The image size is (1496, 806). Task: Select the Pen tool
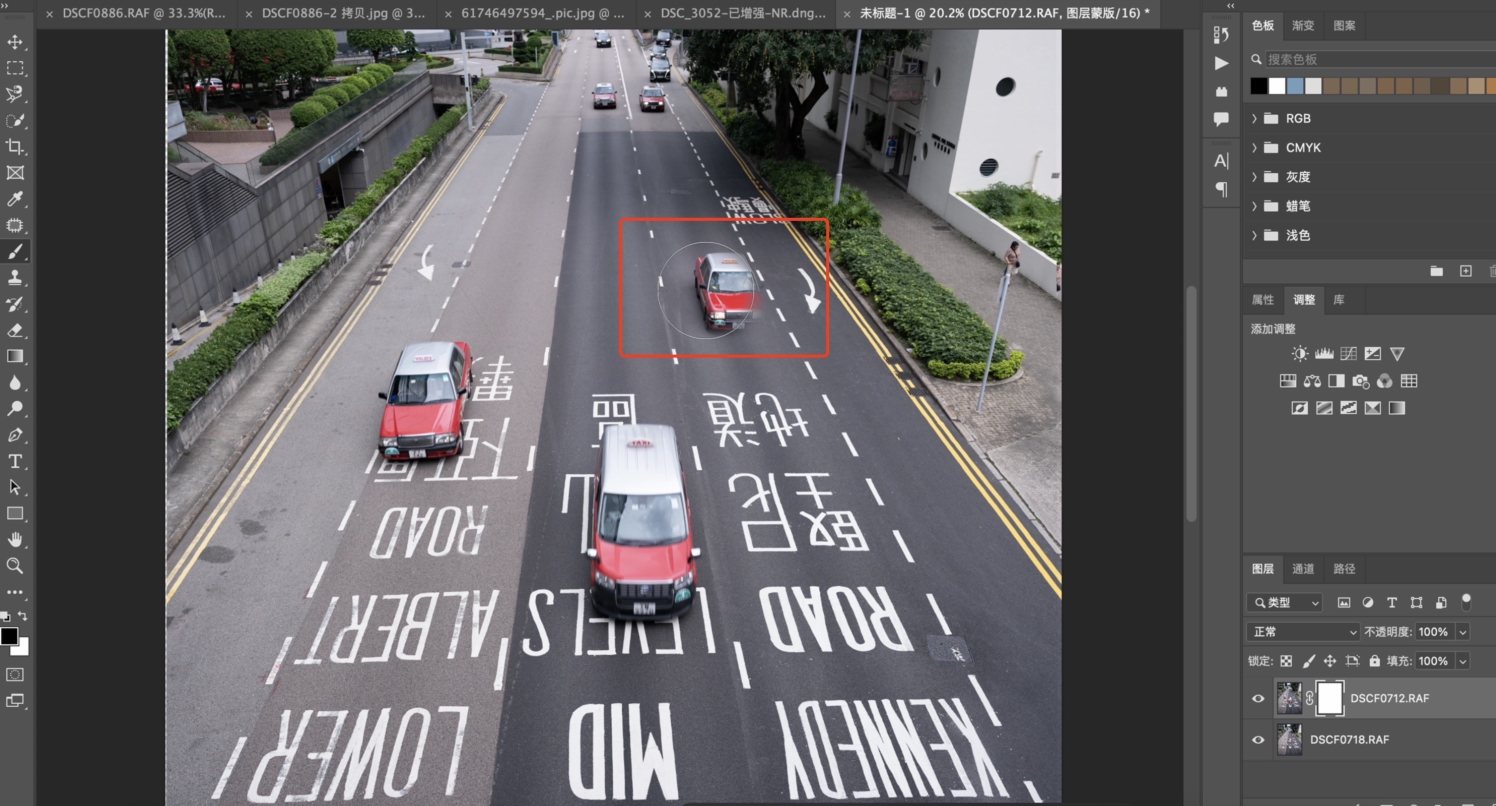click(15, 435)
